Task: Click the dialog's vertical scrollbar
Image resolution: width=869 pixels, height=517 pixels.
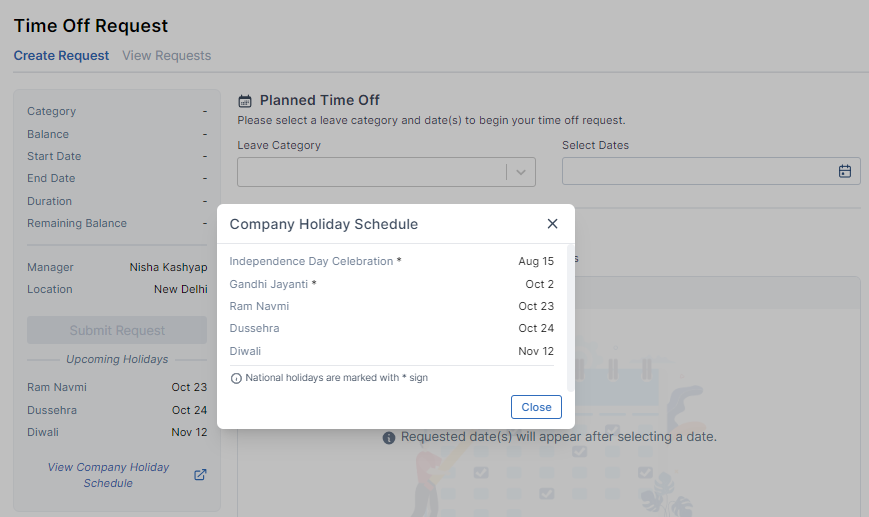Action: click(570, 317)
